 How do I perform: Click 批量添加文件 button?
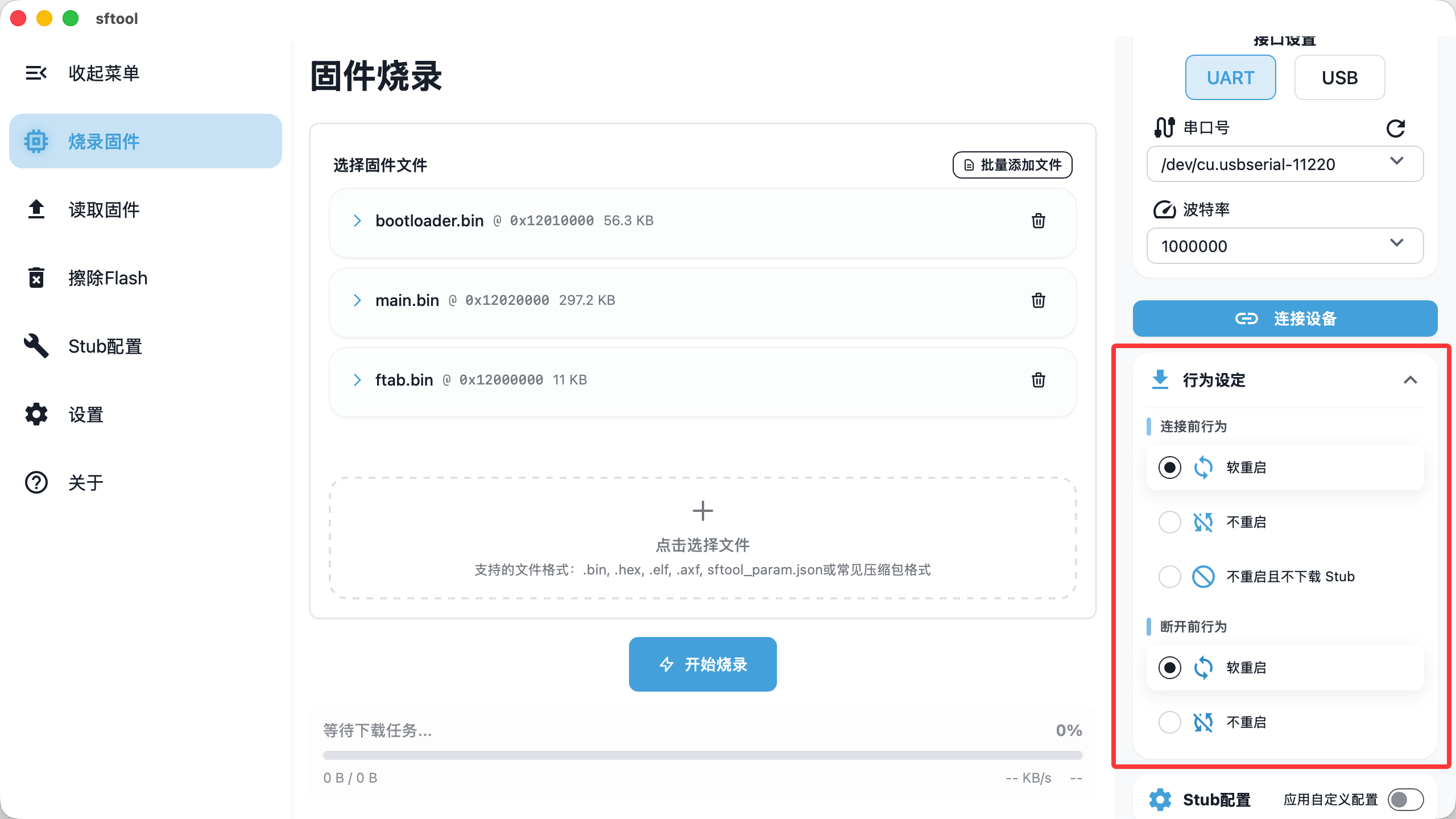point(1012,165)
